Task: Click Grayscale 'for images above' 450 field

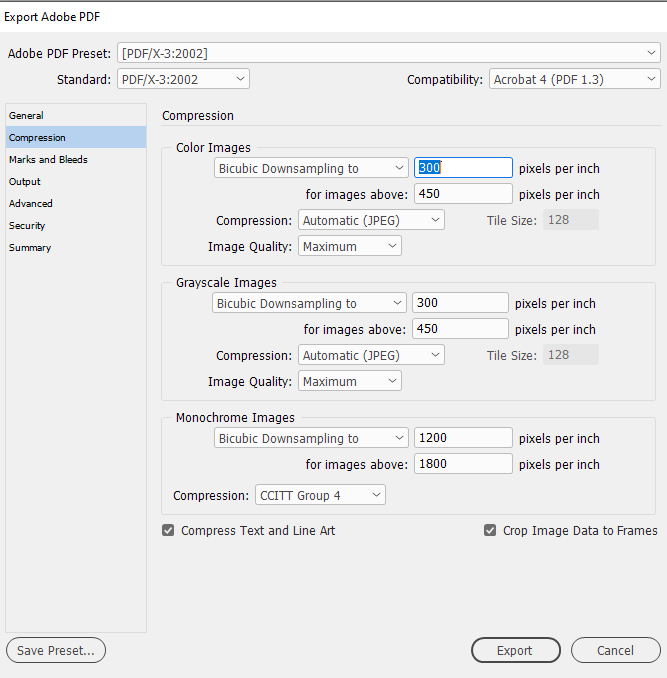Action: pyautogui.click(x=460, y=329)
